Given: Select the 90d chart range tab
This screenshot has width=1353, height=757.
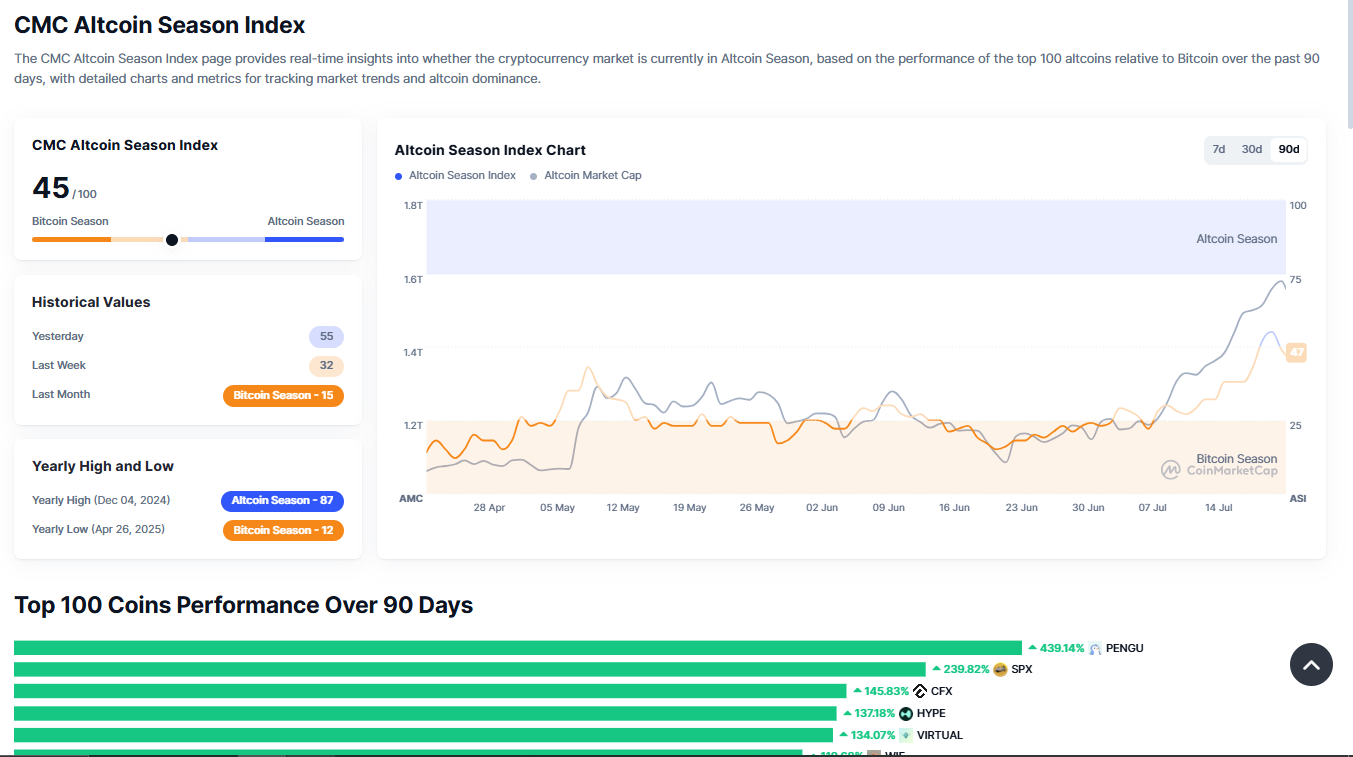Looking at the screenshot, I should [x=1289, y=149].
